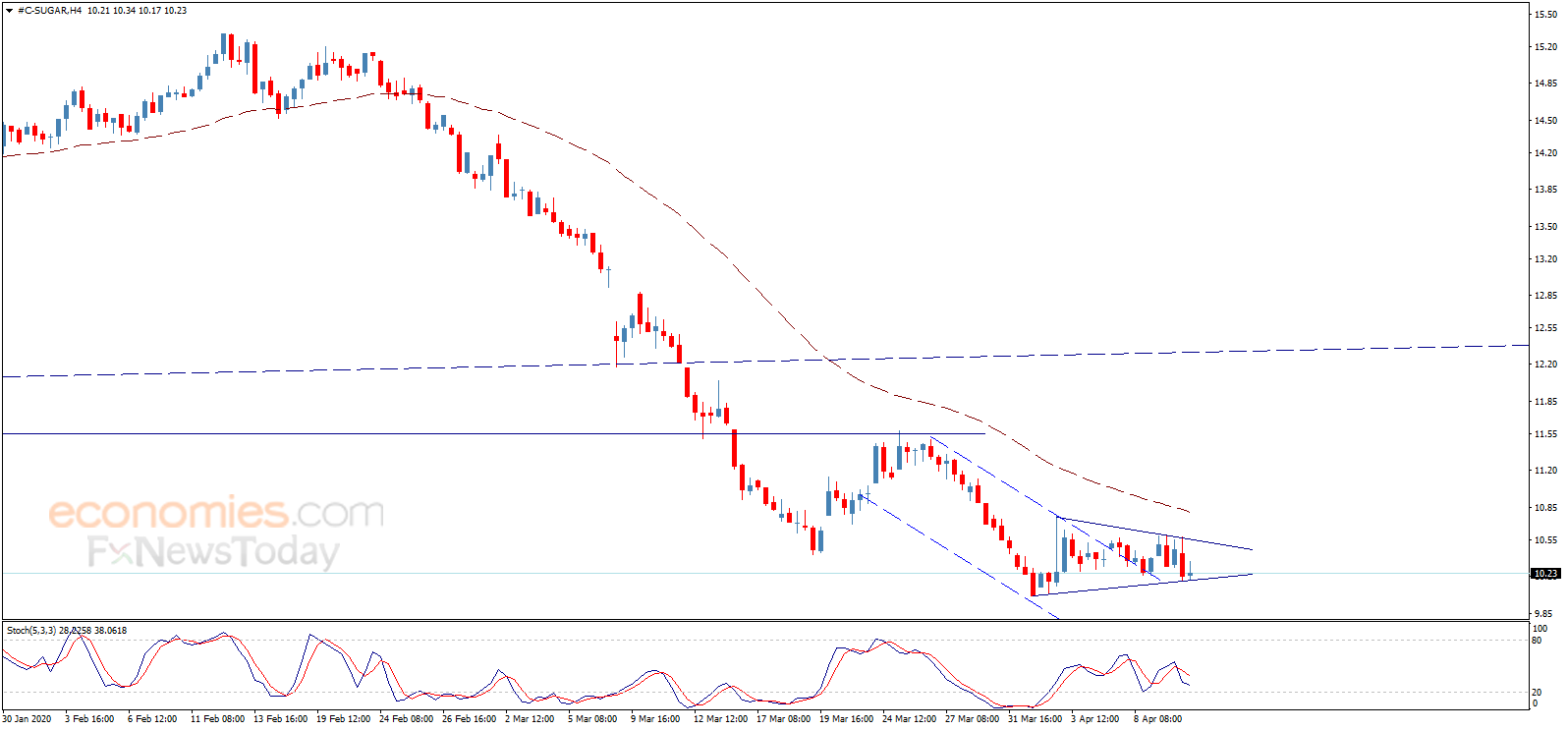Click the 12.20 price scale label

(1545, 365)
